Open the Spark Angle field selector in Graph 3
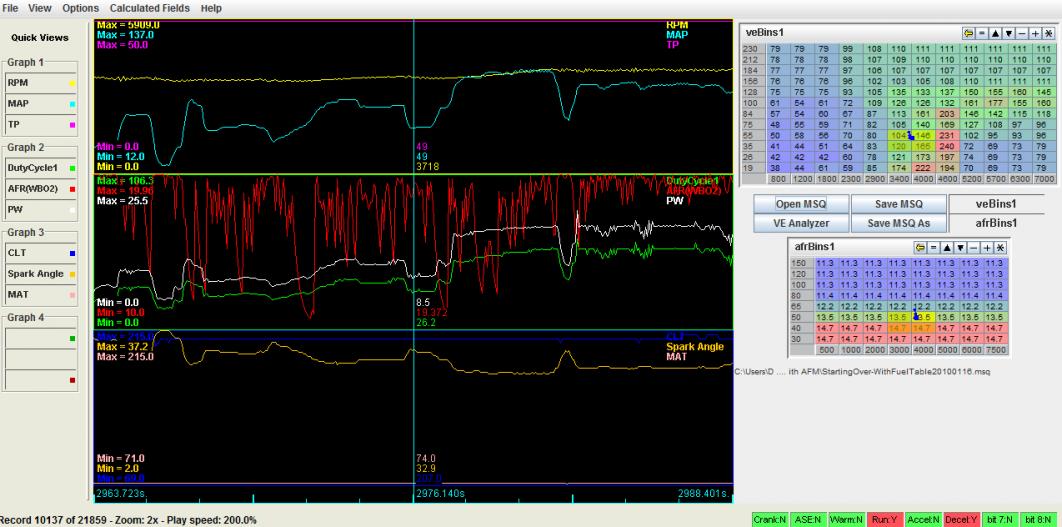The height and width of the screenshot is (527, 1062). pyautogui.click(x=40, y=273)
